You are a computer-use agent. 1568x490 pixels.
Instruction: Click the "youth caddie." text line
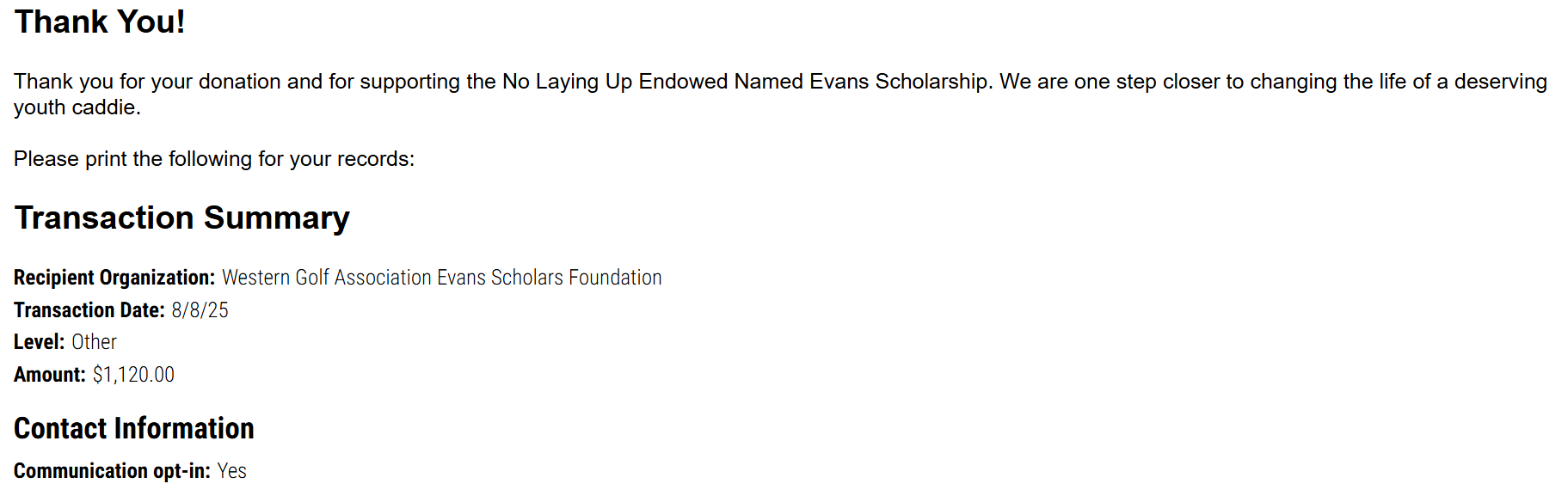77,107
